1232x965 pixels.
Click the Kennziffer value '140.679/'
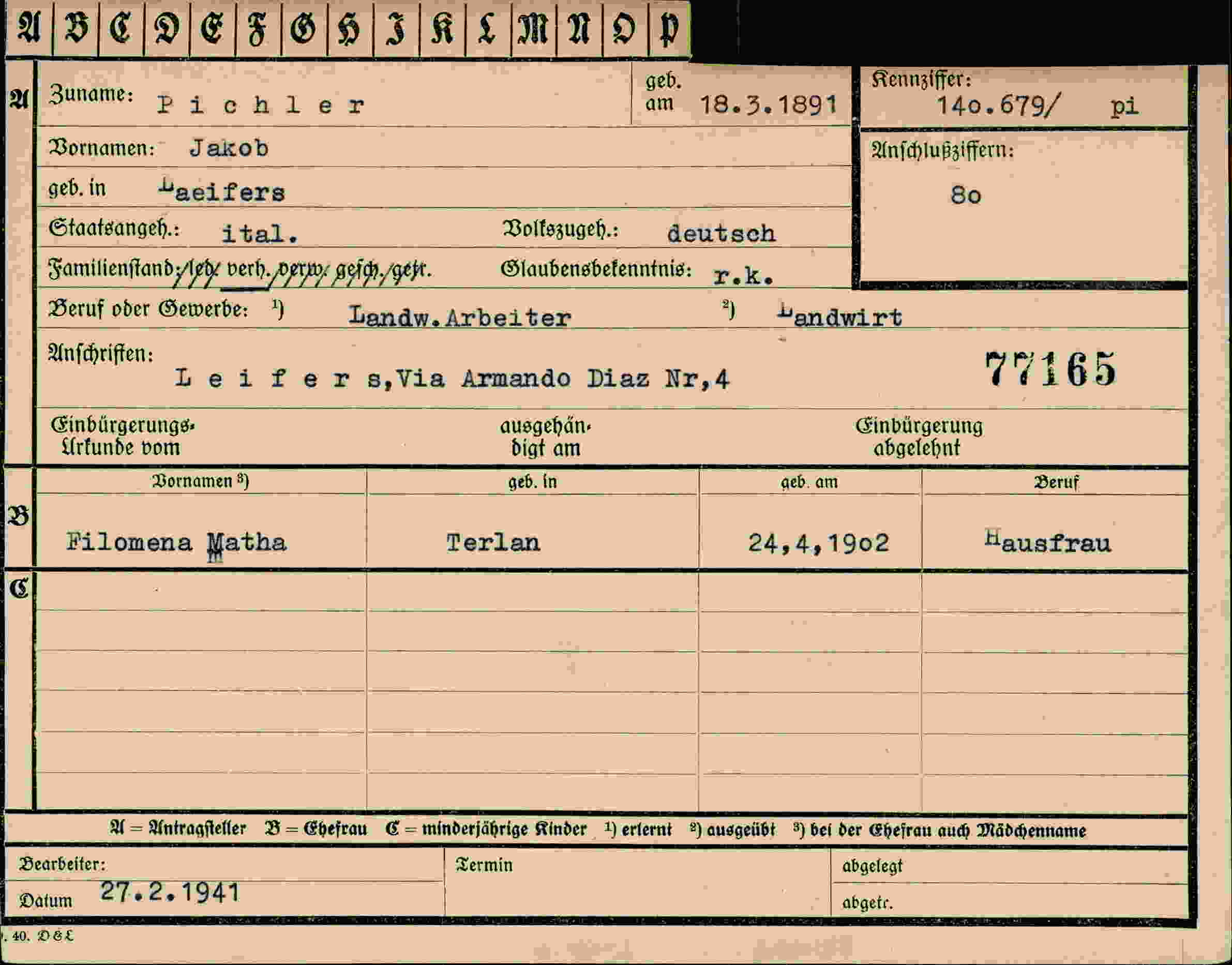999,105
